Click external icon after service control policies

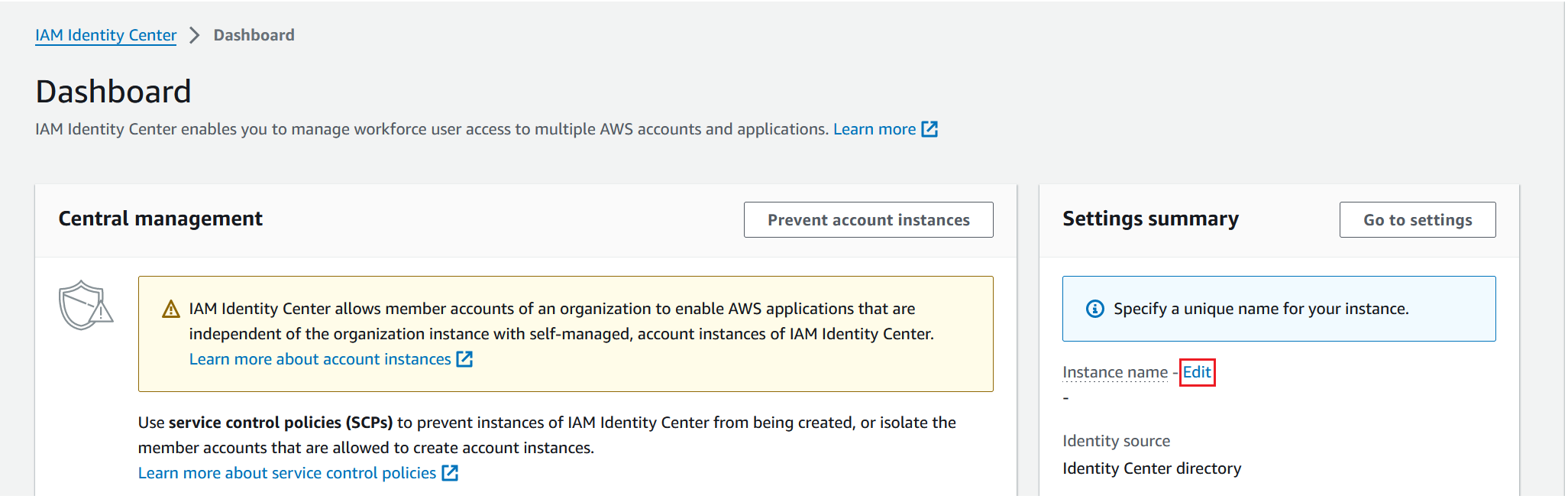(451, 473)
